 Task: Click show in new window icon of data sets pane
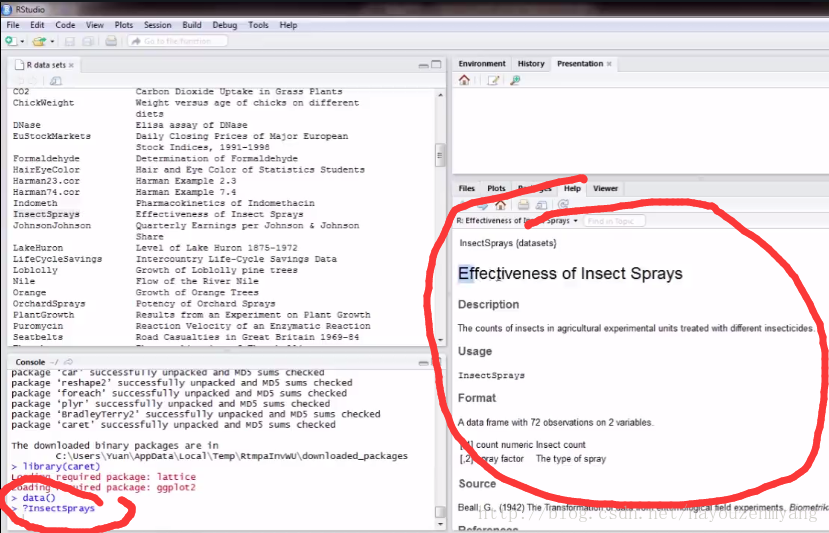point(56,81)
